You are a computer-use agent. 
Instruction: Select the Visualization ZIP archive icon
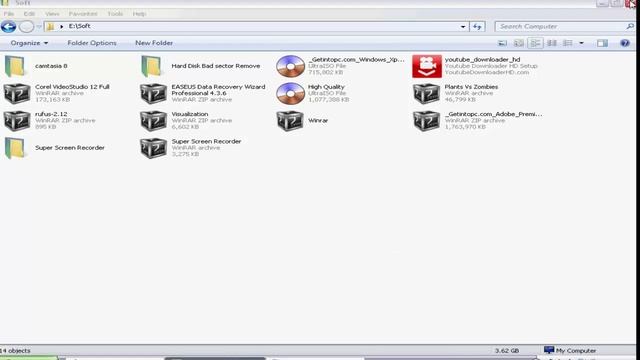[153, 121]
